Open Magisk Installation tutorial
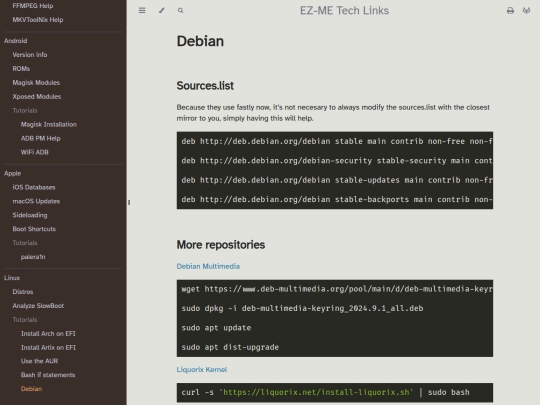This screenshot has height=405, width=540. pos(49,124)
